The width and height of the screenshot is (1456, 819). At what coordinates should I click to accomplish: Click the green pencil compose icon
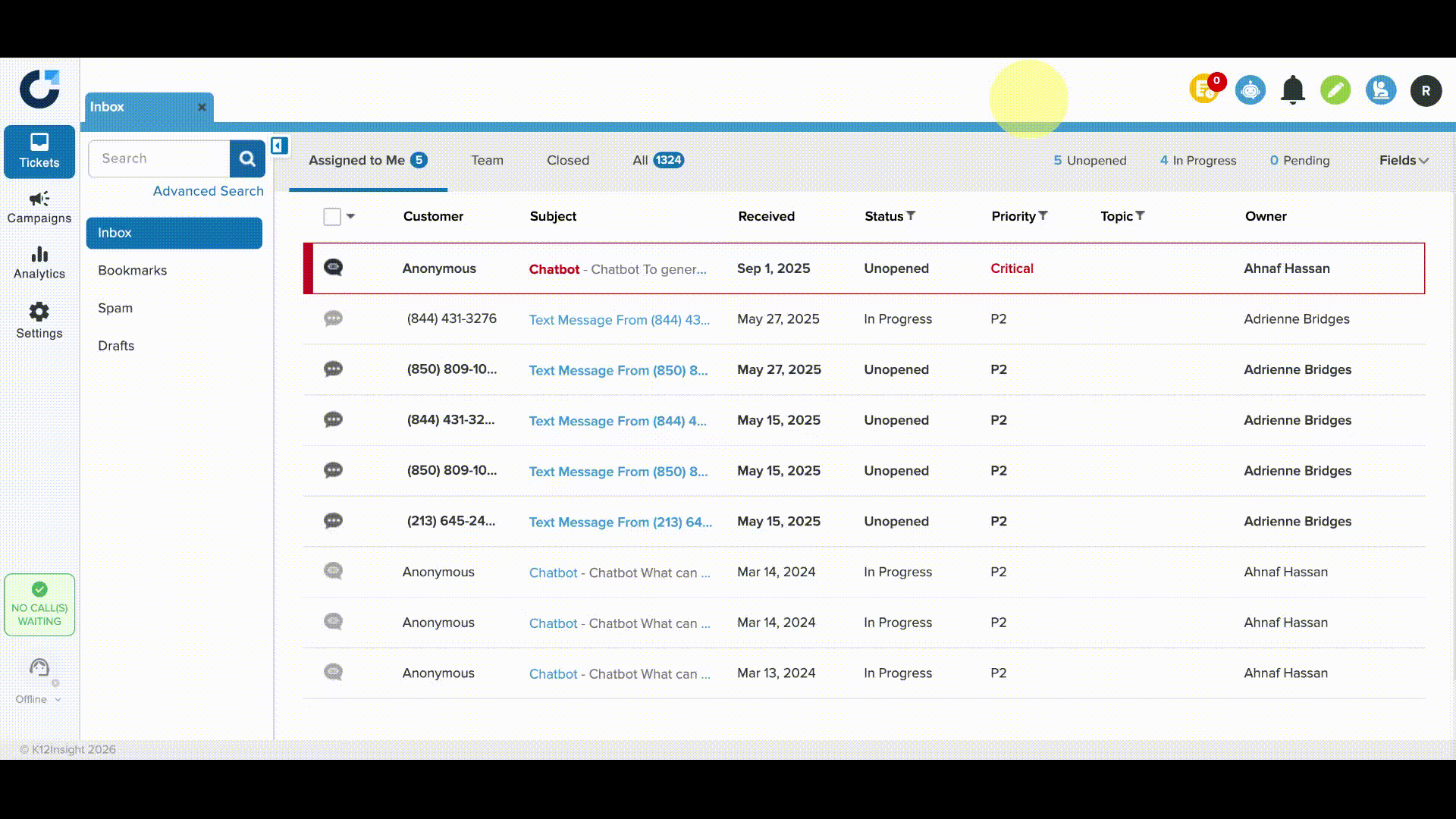click(x=1335, y=90)
